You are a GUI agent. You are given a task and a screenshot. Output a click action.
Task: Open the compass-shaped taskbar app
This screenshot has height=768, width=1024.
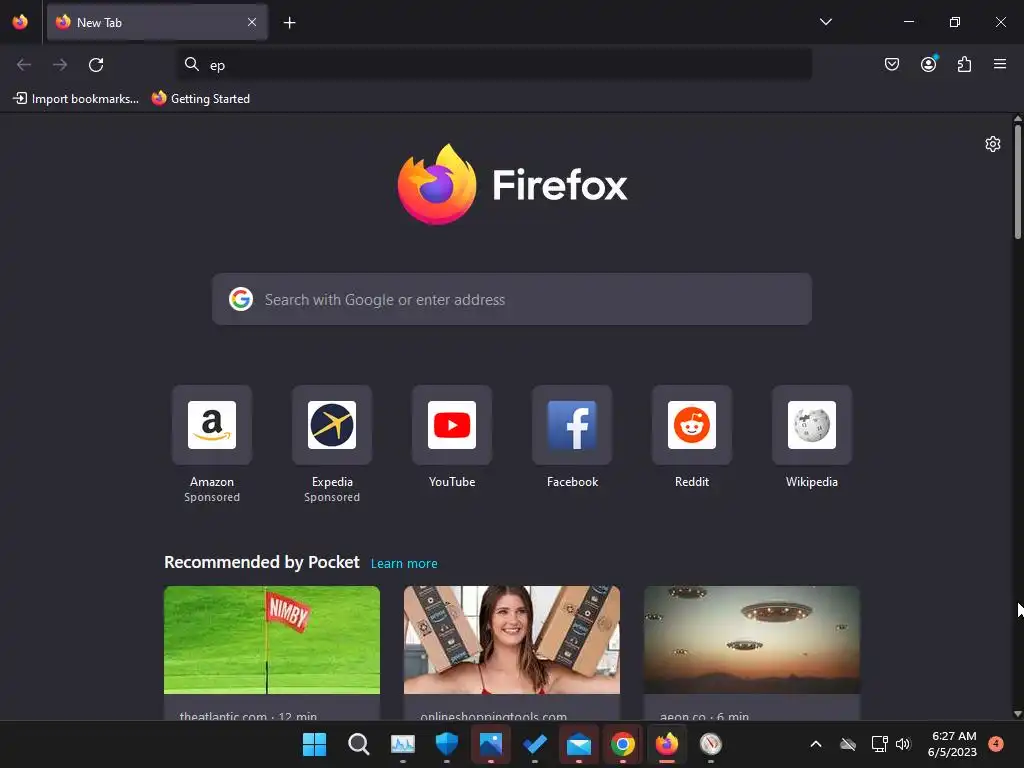[x=711, y=744]
